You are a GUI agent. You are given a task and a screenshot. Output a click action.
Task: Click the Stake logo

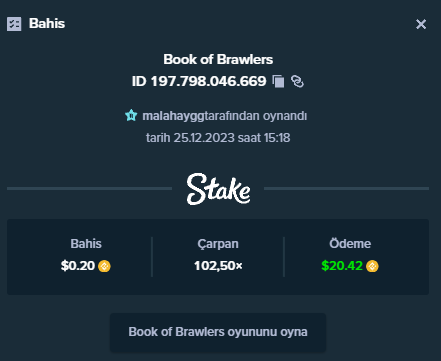218,189
